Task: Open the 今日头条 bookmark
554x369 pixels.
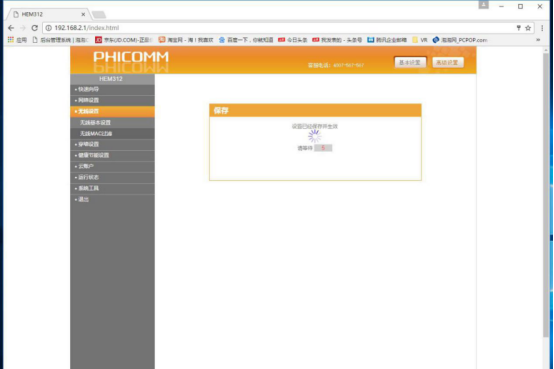Action: (x=293, y=40)
